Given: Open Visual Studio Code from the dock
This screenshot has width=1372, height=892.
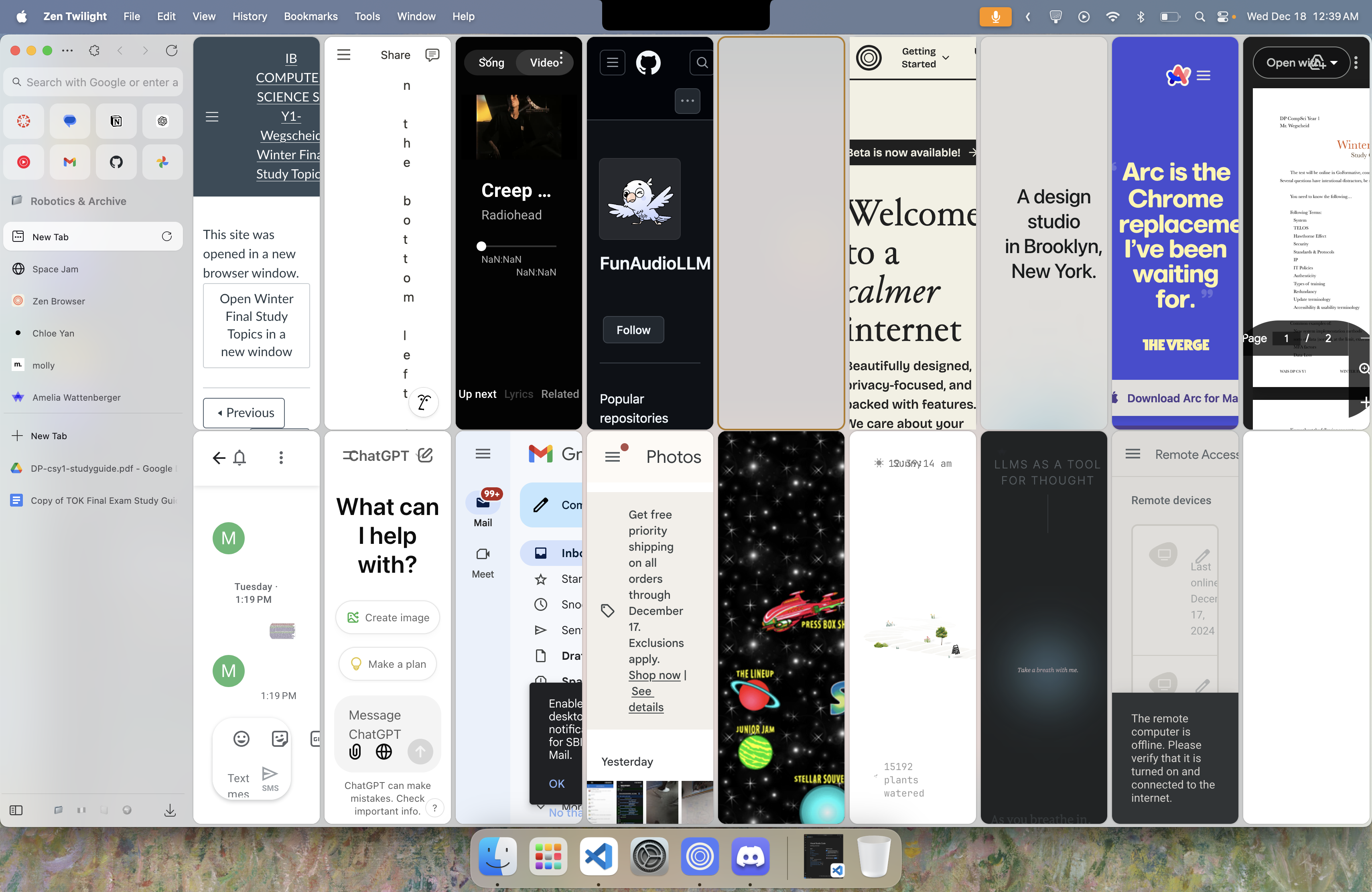Looking at the screenshot, I should 599,856.
